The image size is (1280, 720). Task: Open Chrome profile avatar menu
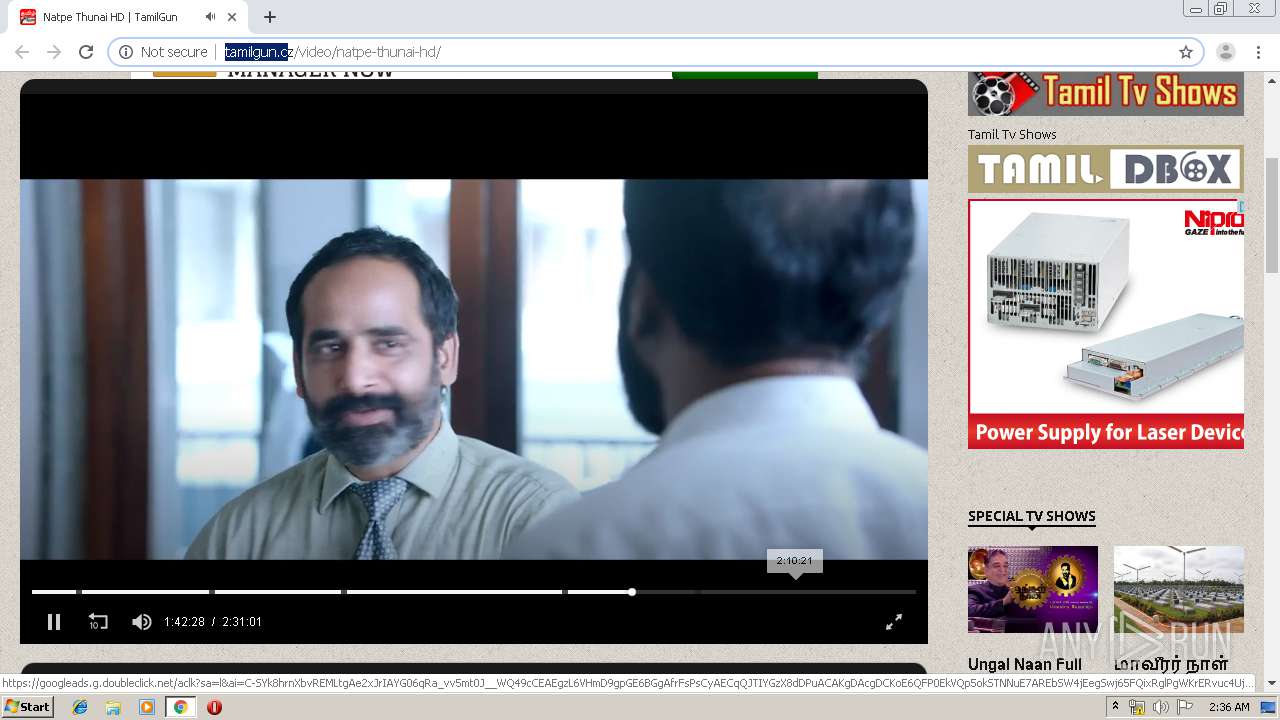[x=1226, y=52]
